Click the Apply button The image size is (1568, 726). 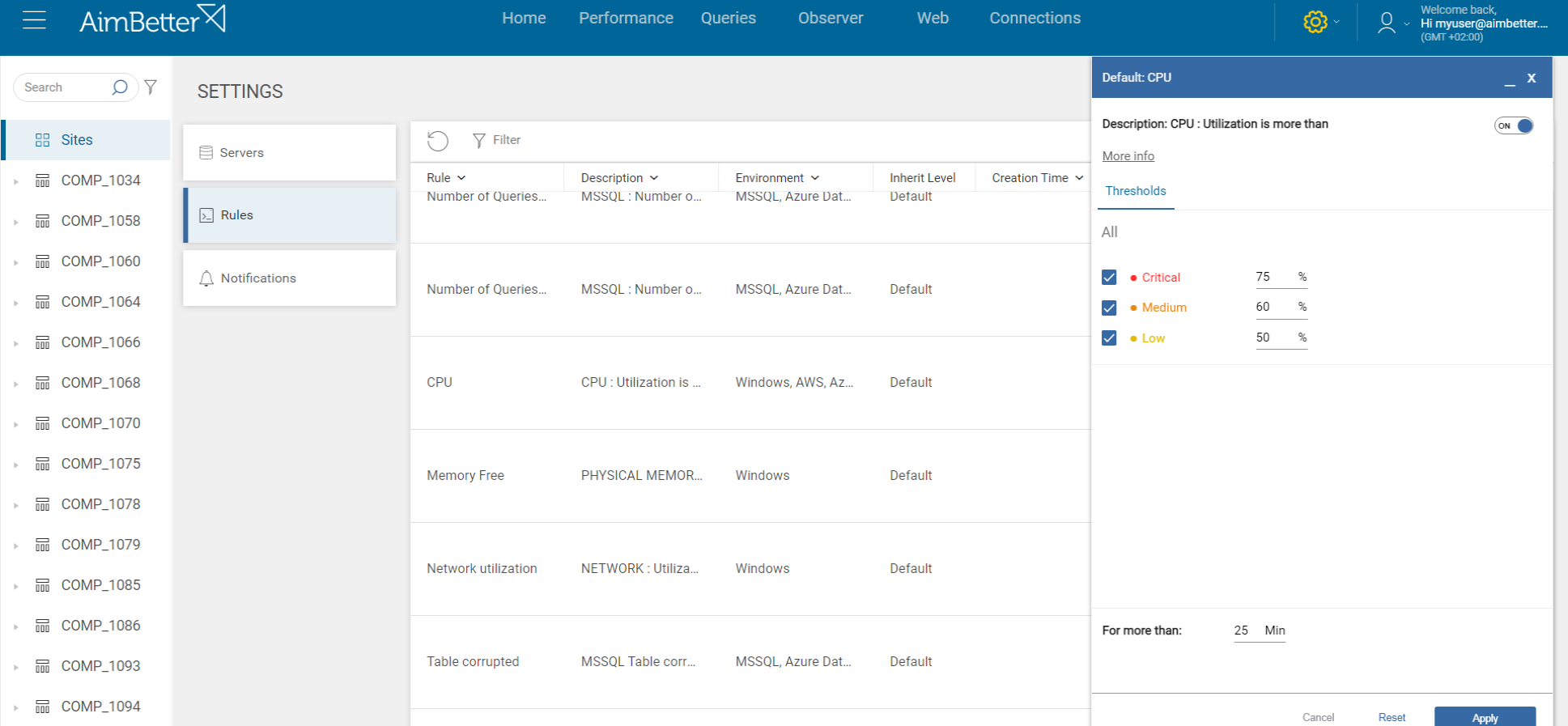(1485, 717)
